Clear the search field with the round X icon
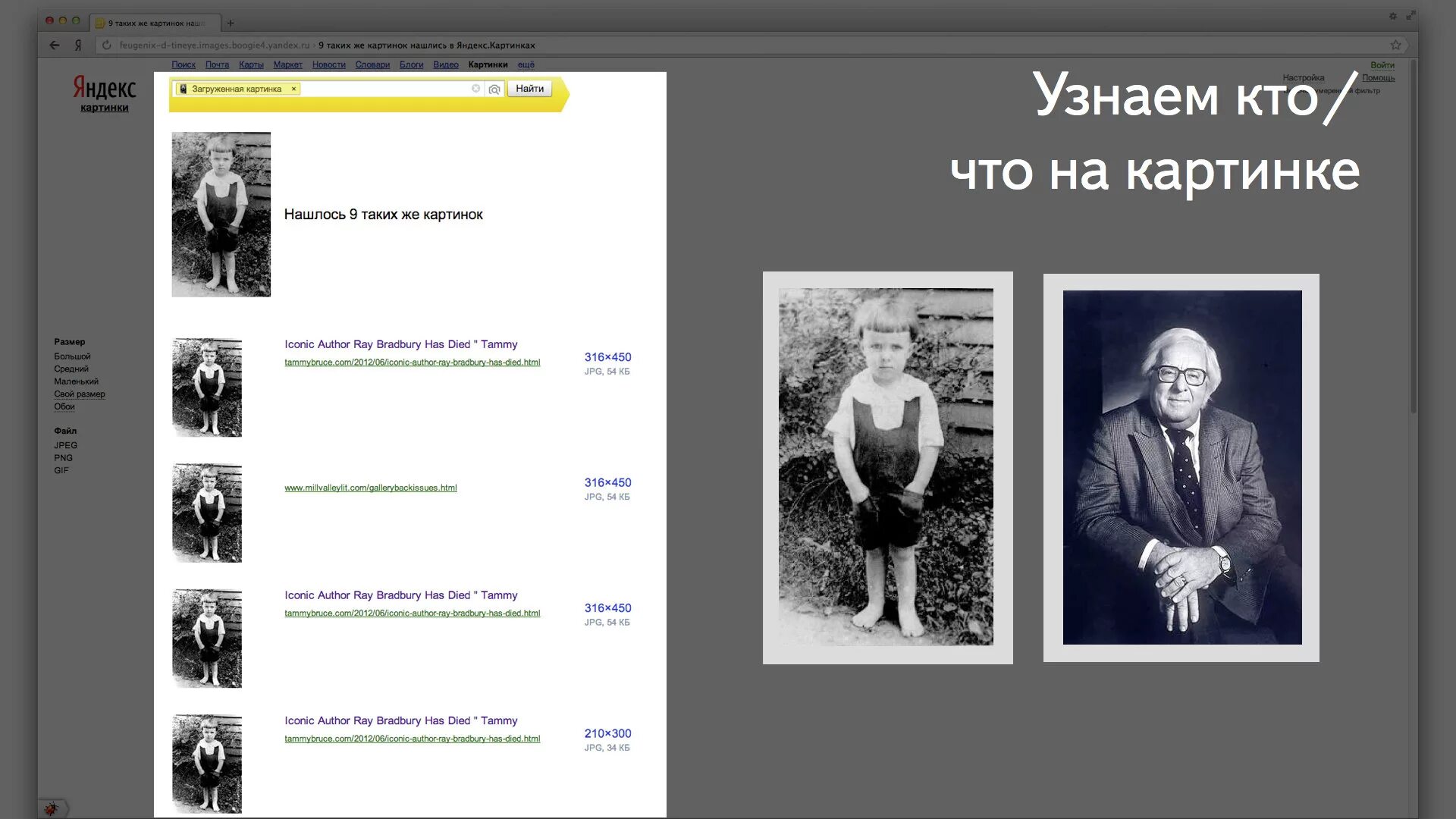The image size is (1456, 819). point(475,89)
